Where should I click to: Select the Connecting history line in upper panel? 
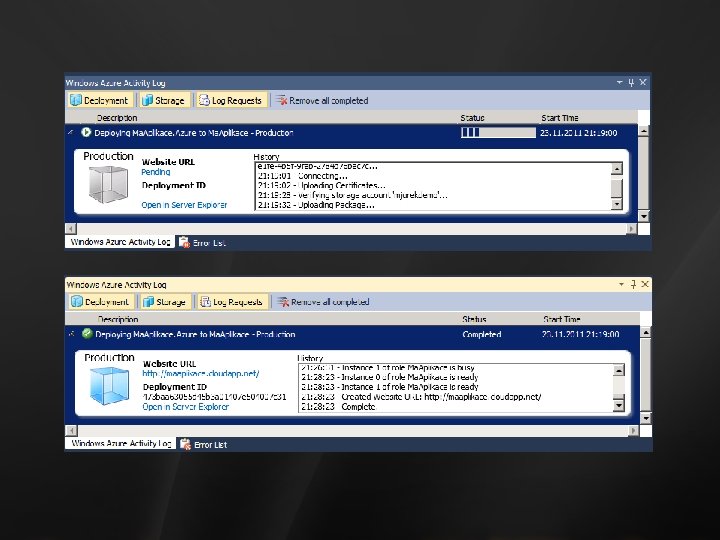303,176
